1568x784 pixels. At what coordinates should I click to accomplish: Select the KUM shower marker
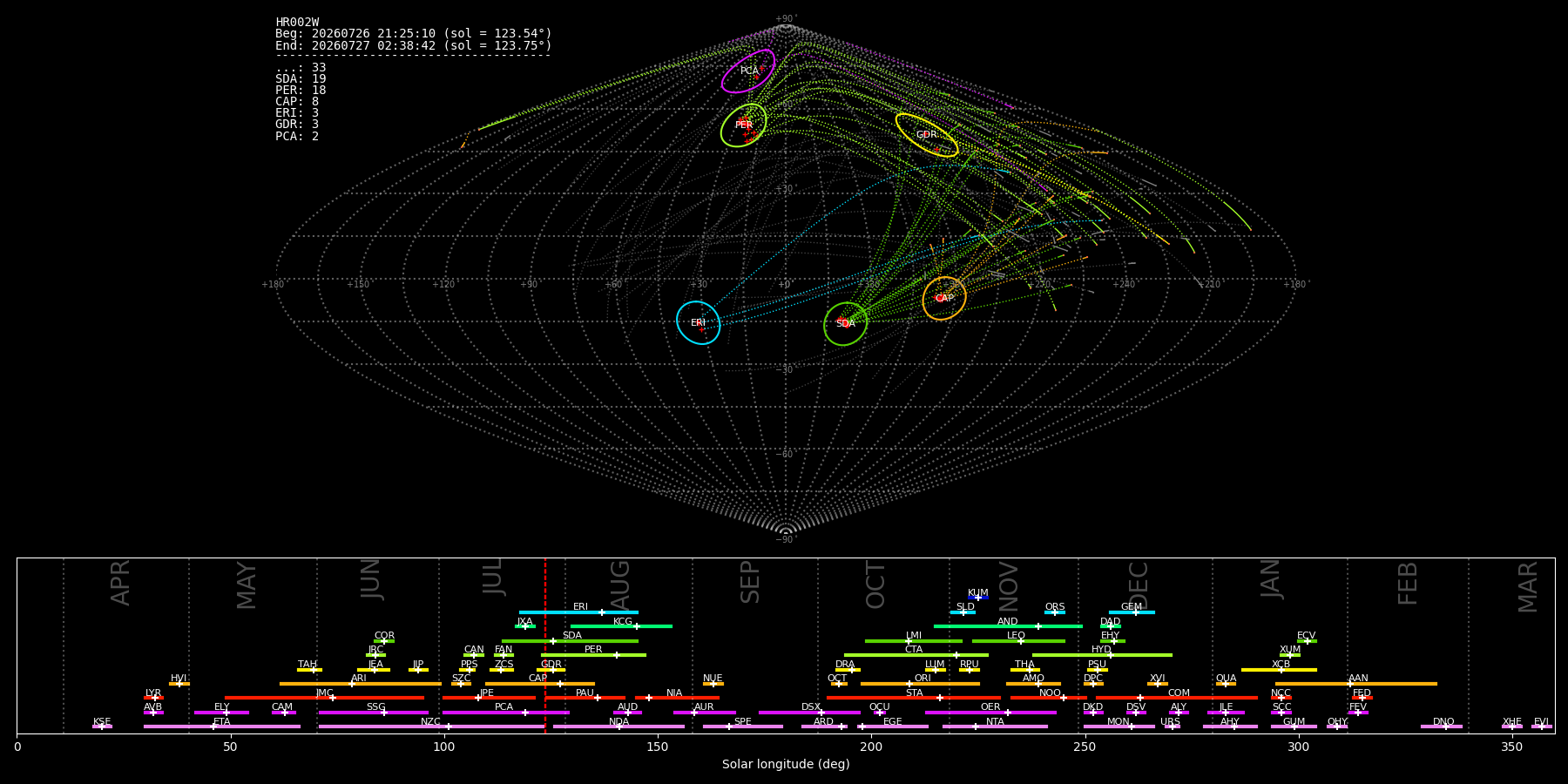tap(978, 598)
